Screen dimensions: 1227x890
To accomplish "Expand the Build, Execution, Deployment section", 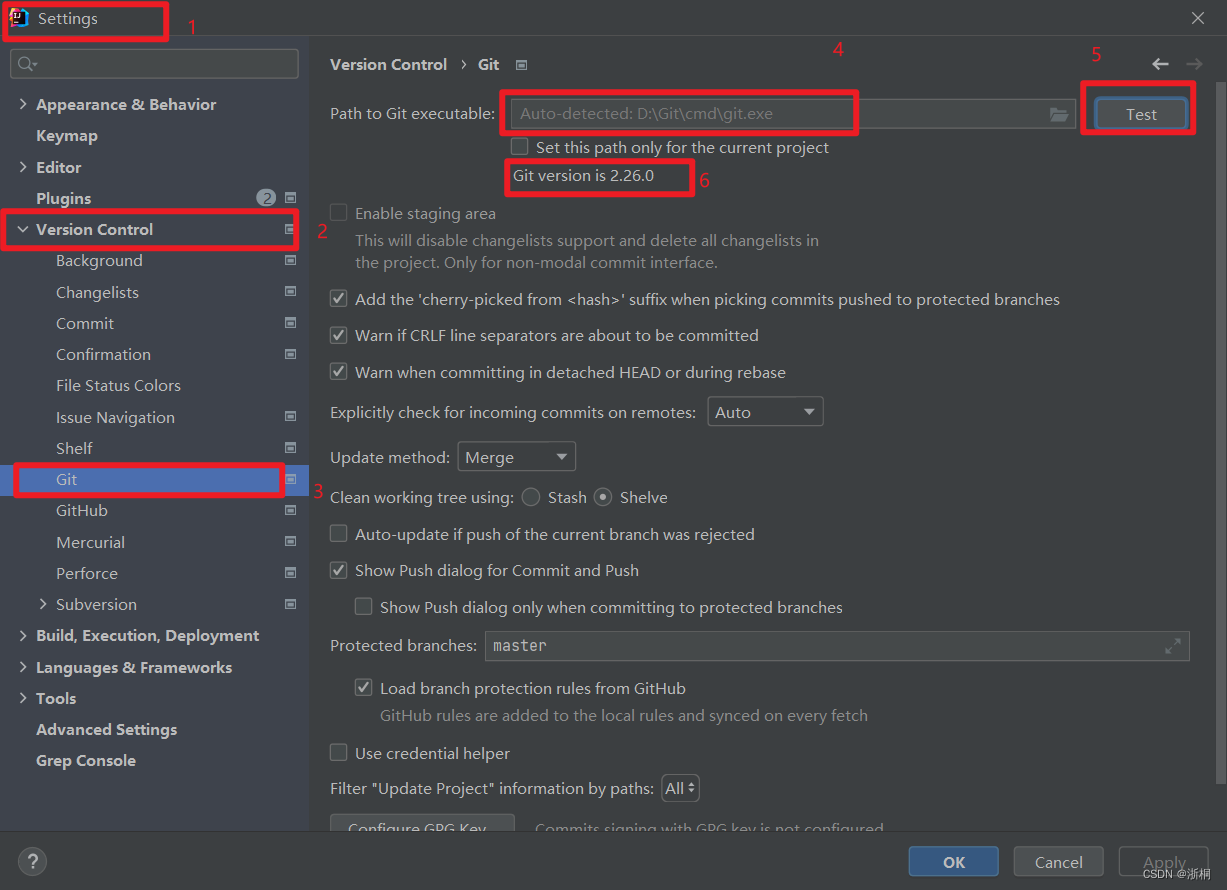I will [x=23, y=636].
